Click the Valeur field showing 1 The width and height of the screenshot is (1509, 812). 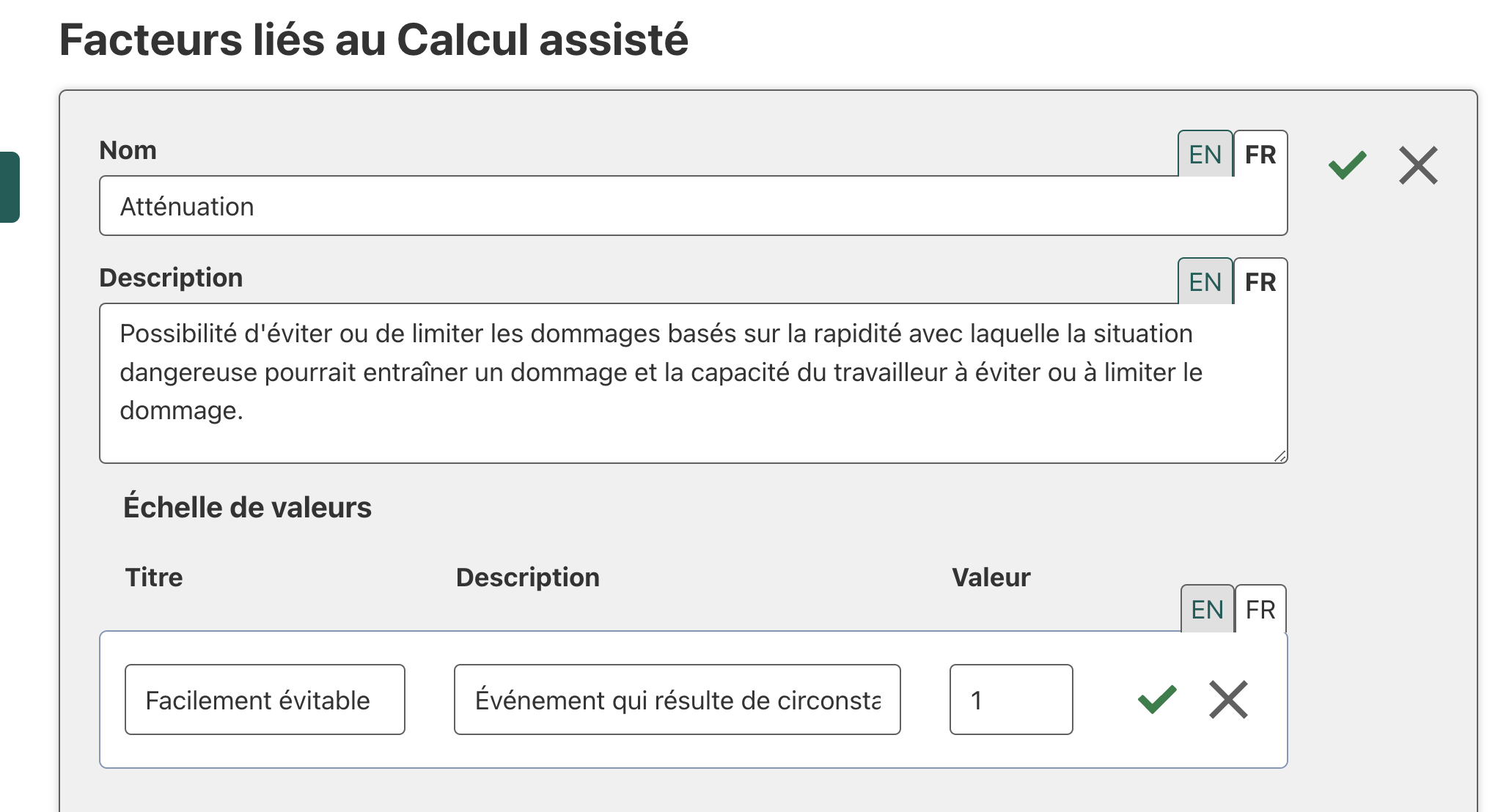tap(1010, 700)
